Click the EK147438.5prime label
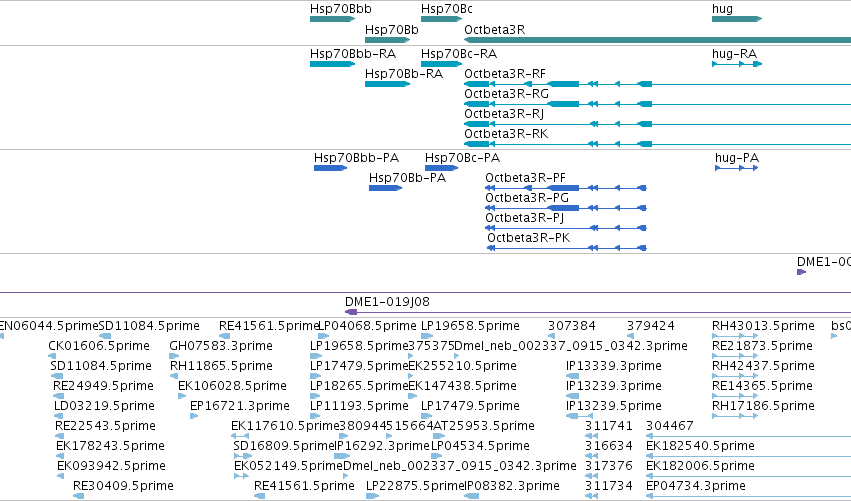The image size is (851, 501). click(462, 386)
